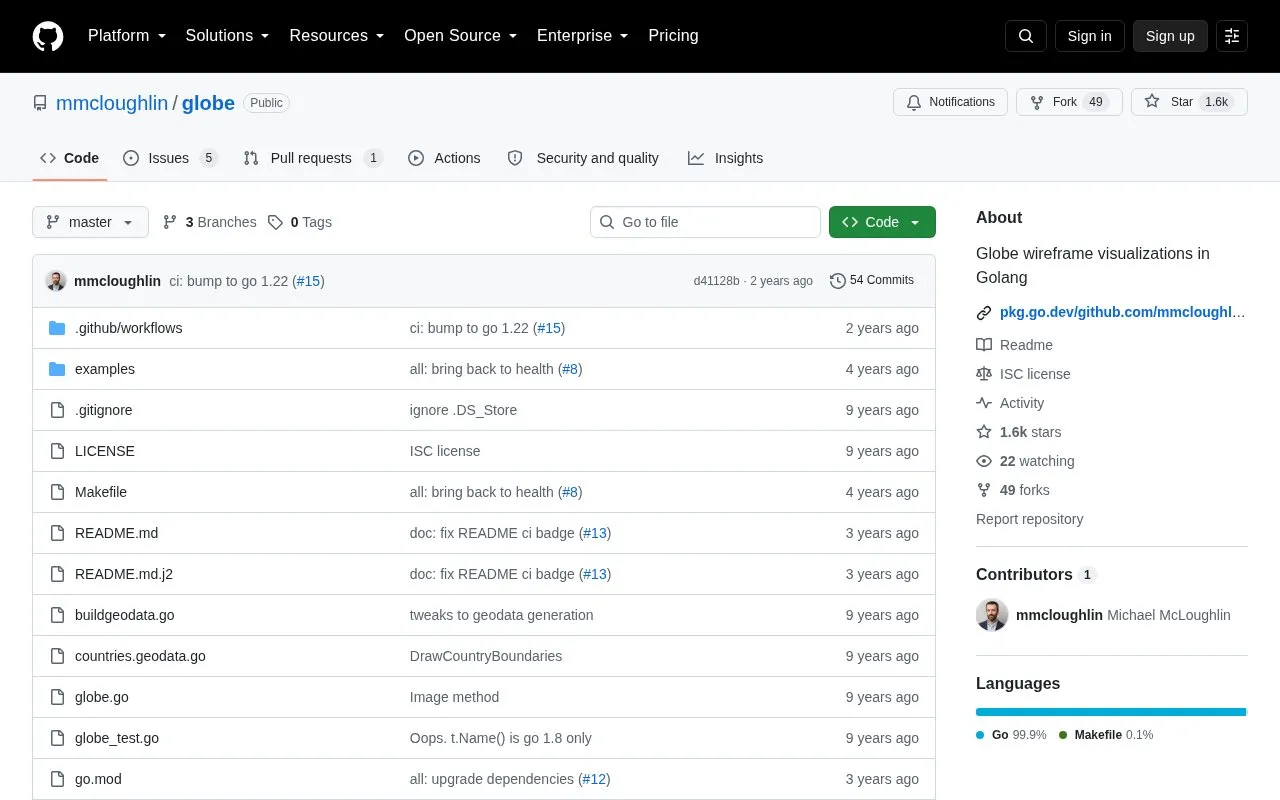This screenshot has height=800, width=1280.
Task: Click the Go language color bar
Action: 1110,712
